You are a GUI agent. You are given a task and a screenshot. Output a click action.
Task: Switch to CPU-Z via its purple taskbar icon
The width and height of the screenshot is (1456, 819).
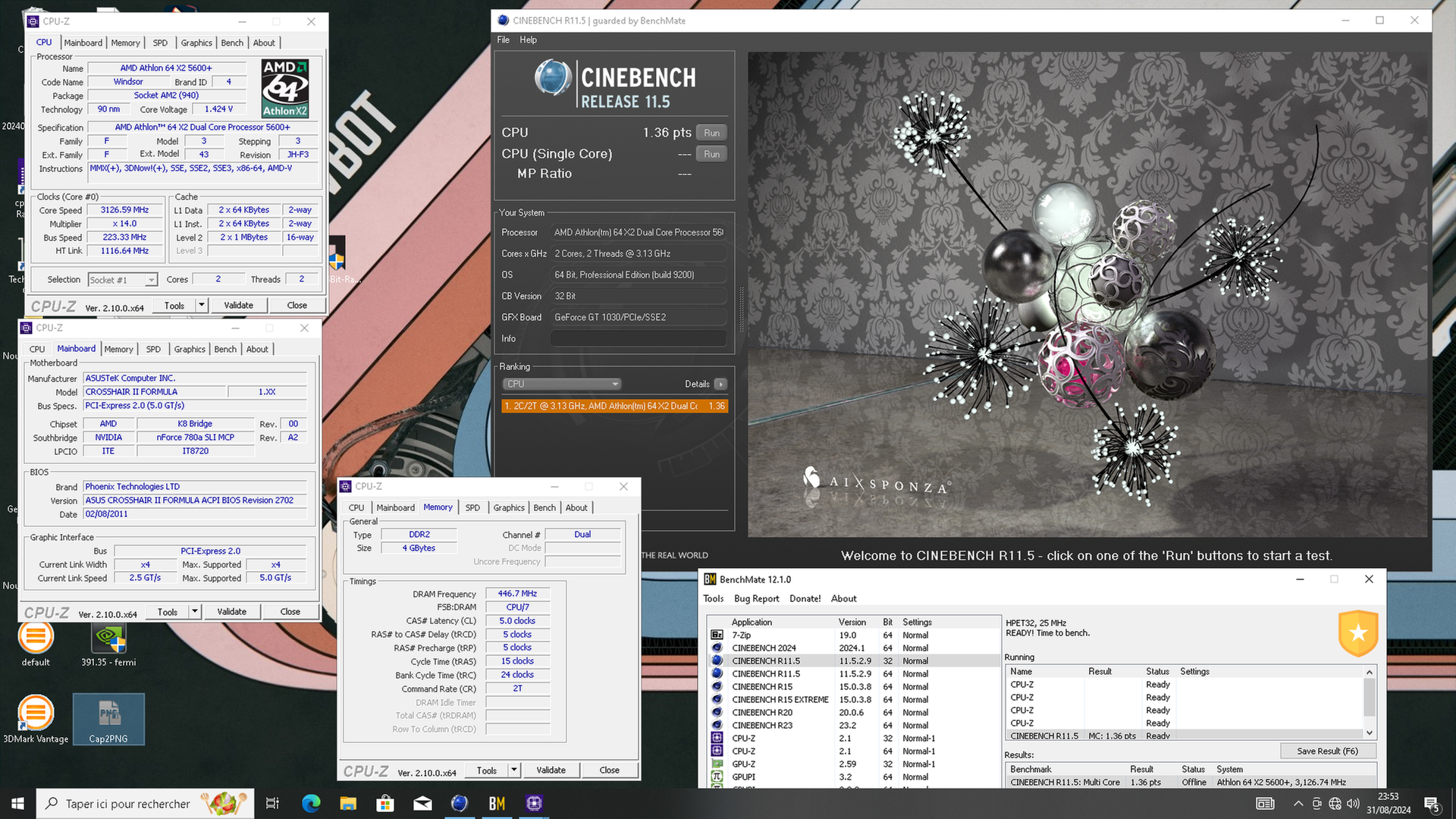pyautogui.click(x=534, y=803)
